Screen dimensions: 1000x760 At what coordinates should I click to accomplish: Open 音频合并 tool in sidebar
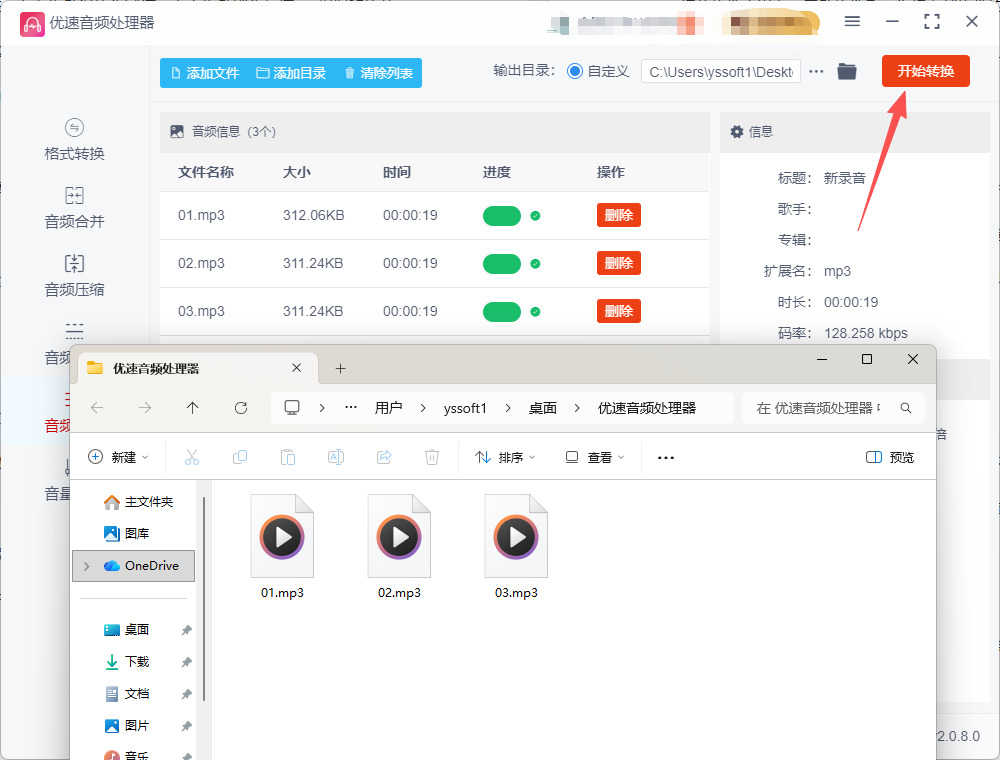pos(74,207)
